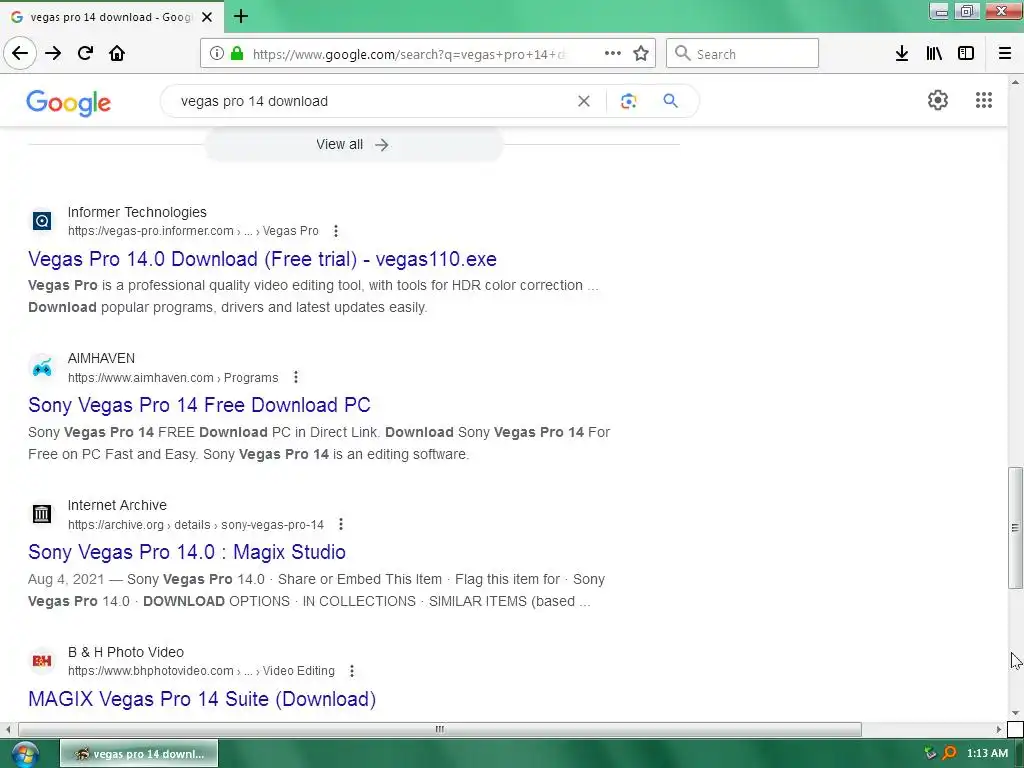Image resolution: width=1024 pixels, height=768 pixels.
Task: Click the scroll left arrow
Action: (x=7, y=729)
